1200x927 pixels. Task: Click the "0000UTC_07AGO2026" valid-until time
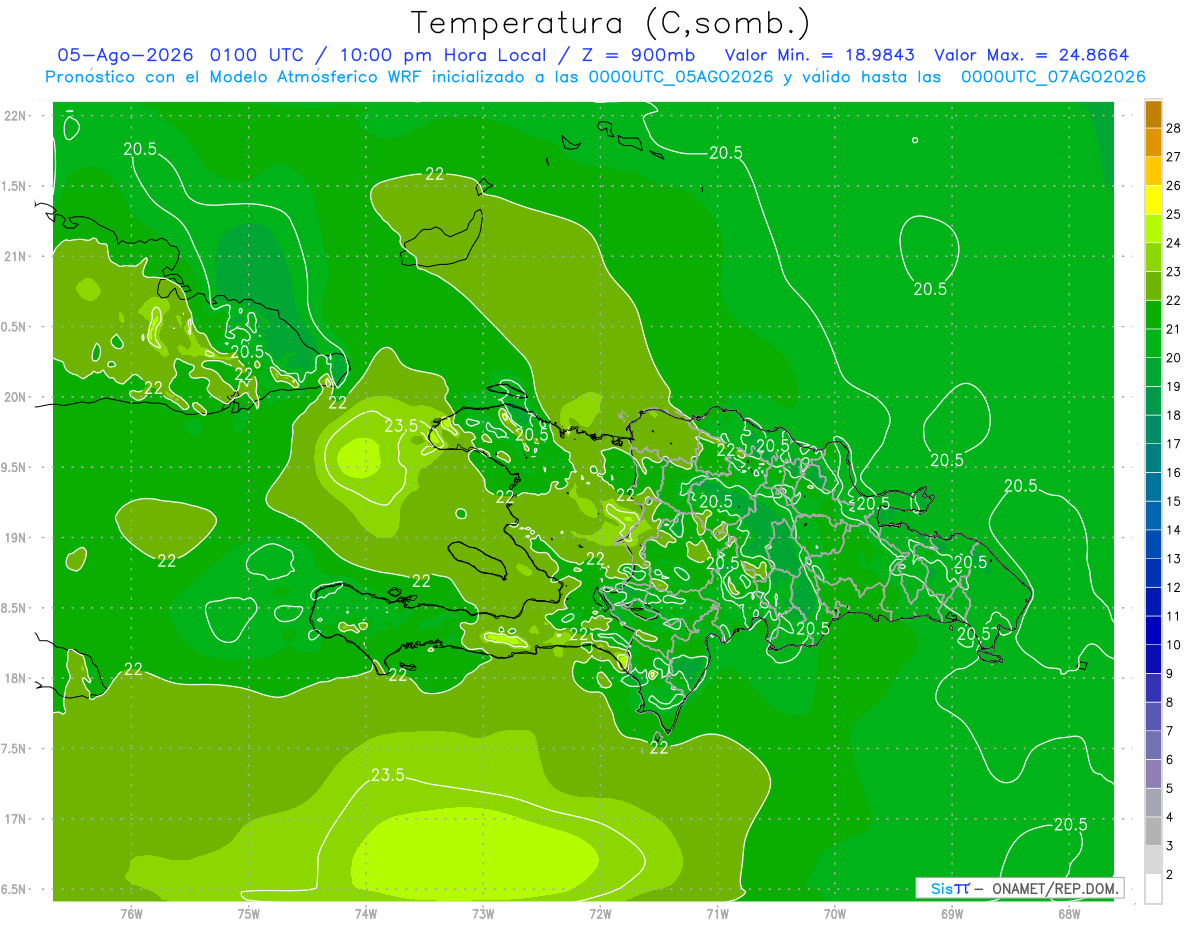pos(1052,77)
